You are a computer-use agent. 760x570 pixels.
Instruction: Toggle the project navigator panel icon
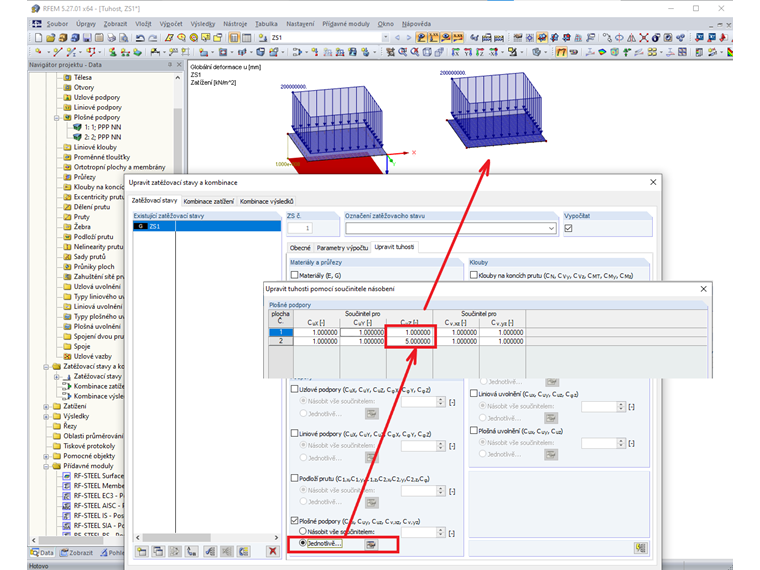tap(234, 37)
